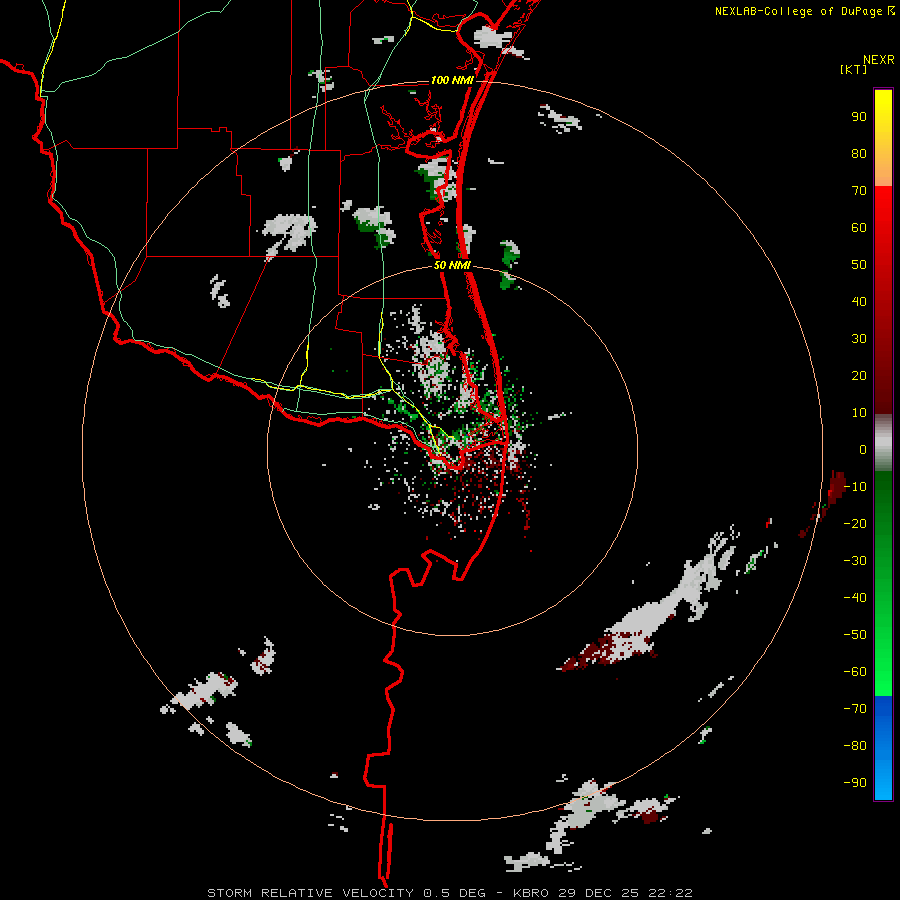Click the 100 NMI range ring label
900x900 pixels.
tap(452, 80)
